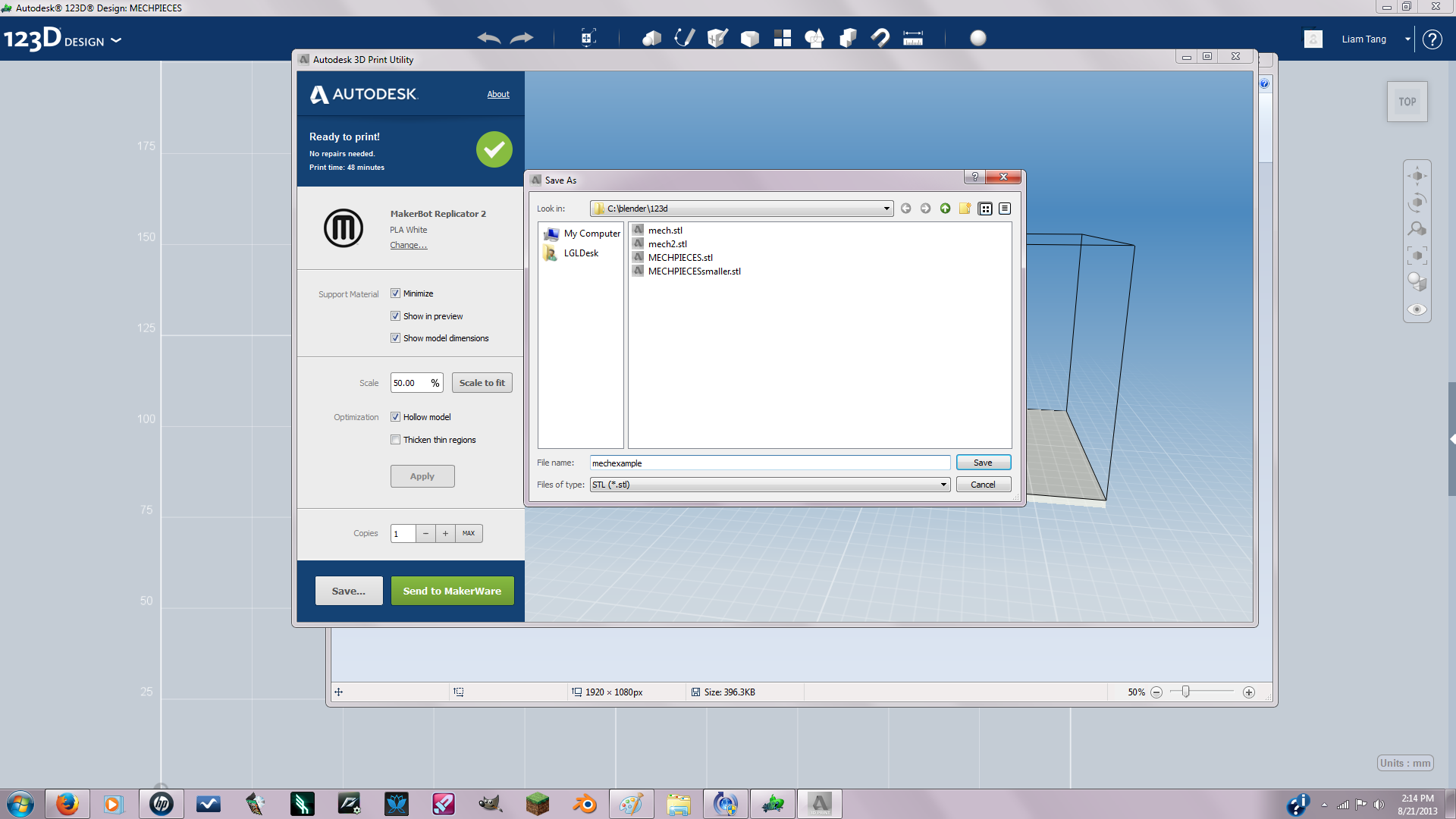Image resolution: width=1456 pixels, height=819 pixels.
Task: Toggle the Snap magnet tool
Action: (880, 38)
